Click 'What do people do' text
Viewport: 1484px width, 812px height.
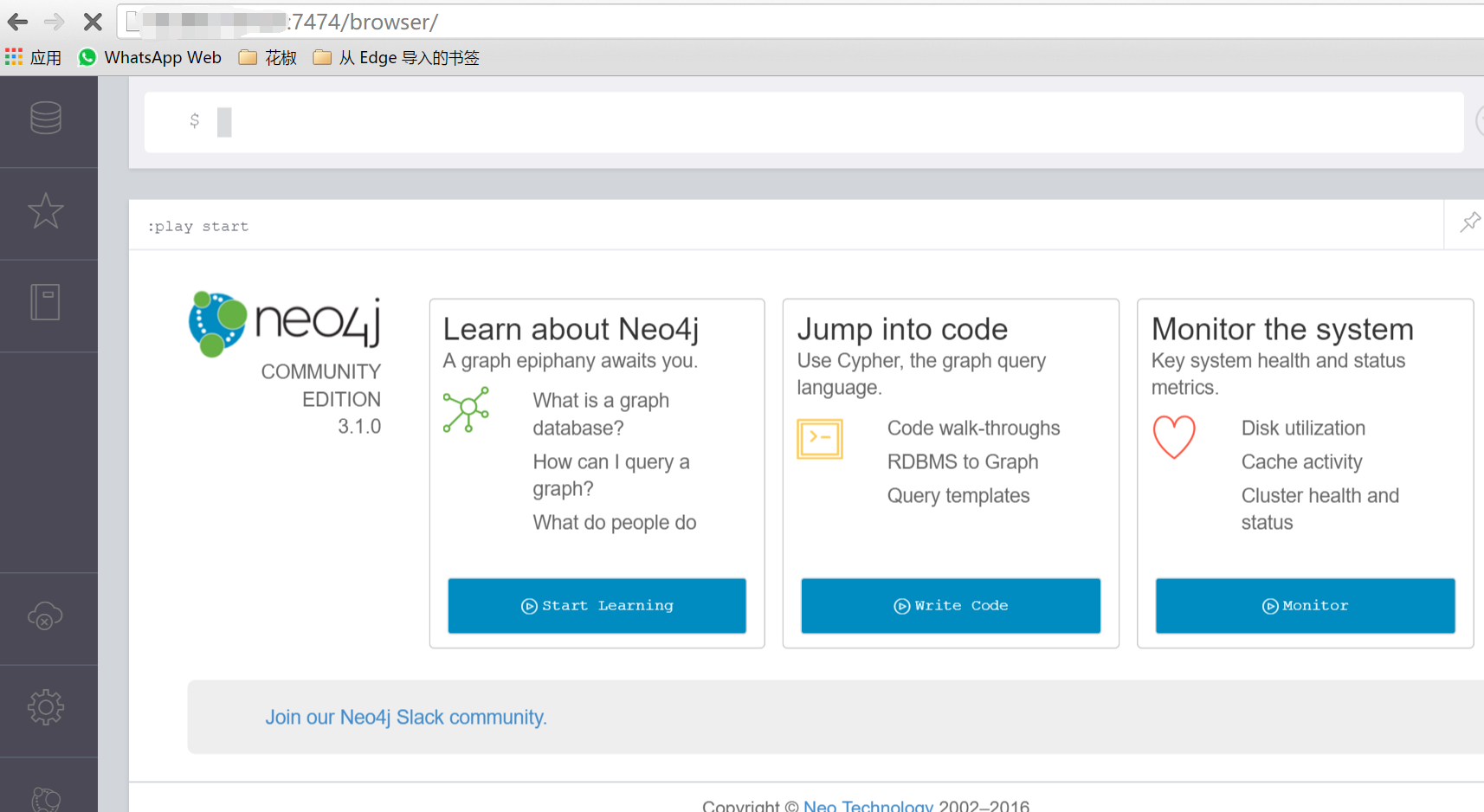615,522
